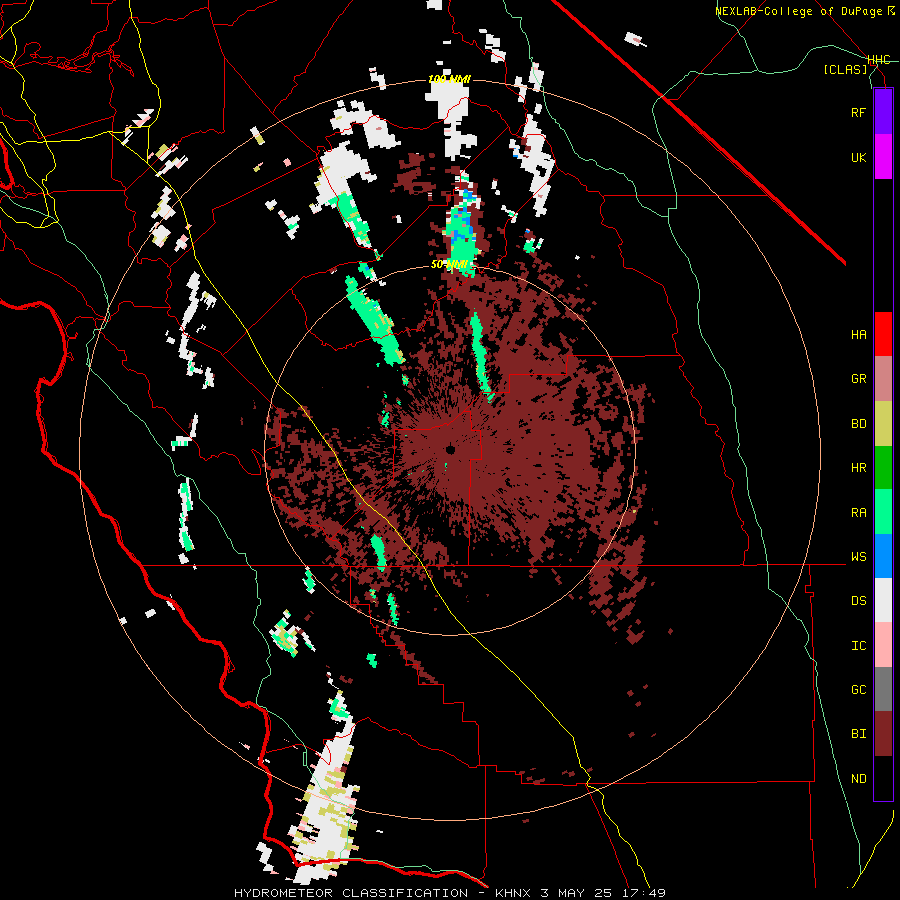Click the [CLAS] legend heading
The width and height of the screenshot is (900, 900).
[x=845, y=69]
